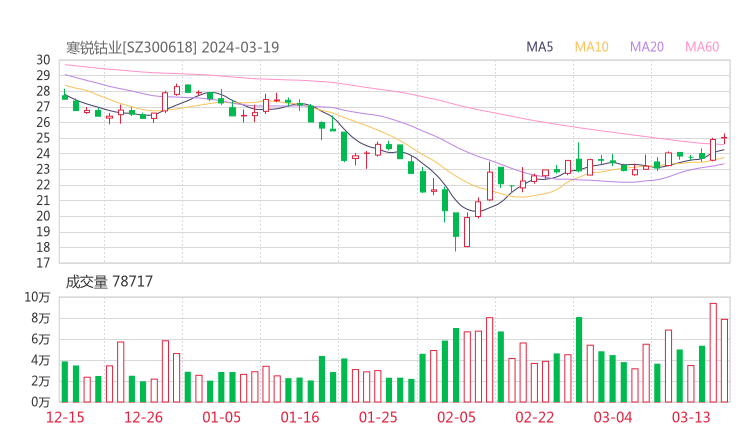Click the 2万 volume axis label
The image size is (740, 440).
(41, 381)
